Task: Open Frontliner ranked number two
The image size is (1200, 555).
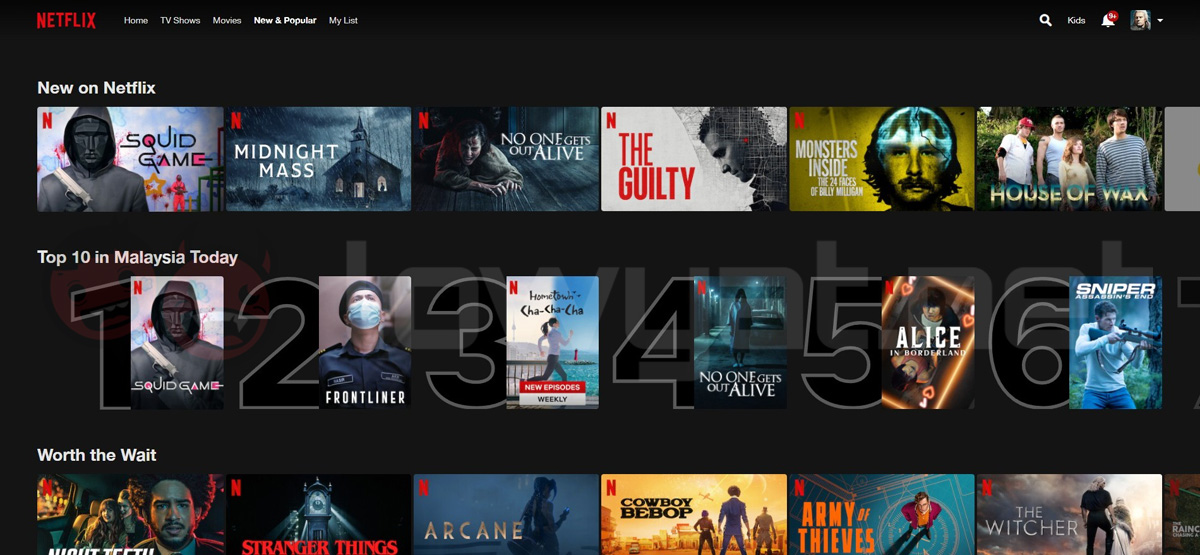Action: 365,342
